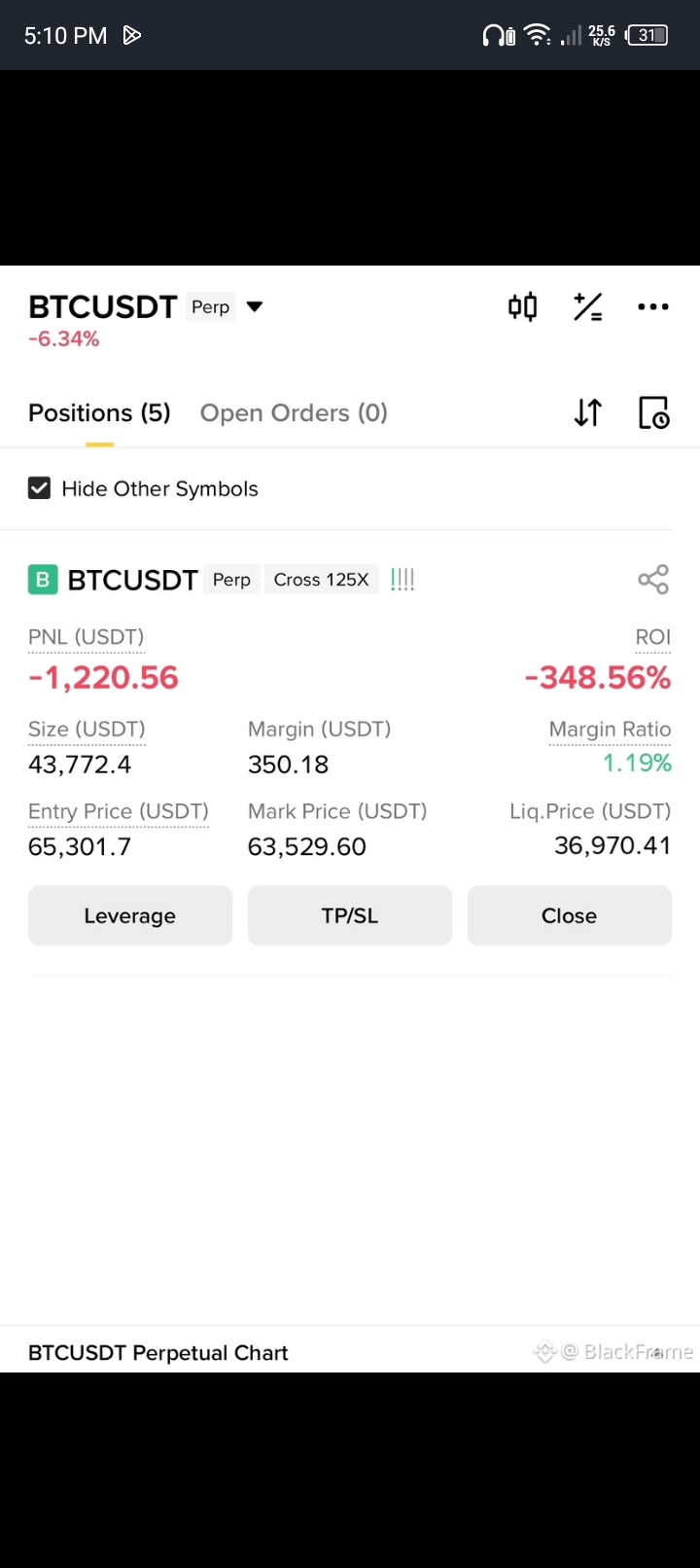Viewport: 700px width, 1568px height.
Task: Switch to the Positions (5) tab
Action: click(x=99, y=413)
